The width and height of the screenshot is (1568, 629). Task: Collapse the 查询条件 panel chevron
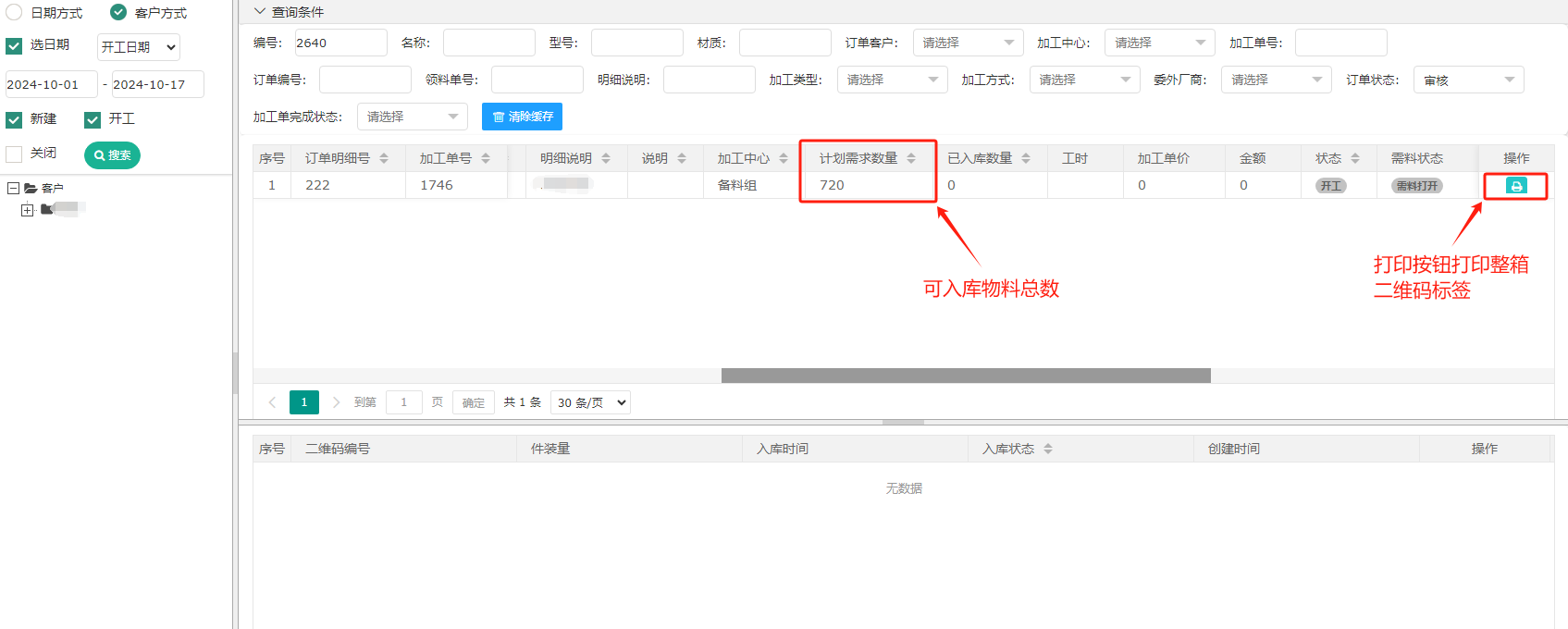pos(260,12)
